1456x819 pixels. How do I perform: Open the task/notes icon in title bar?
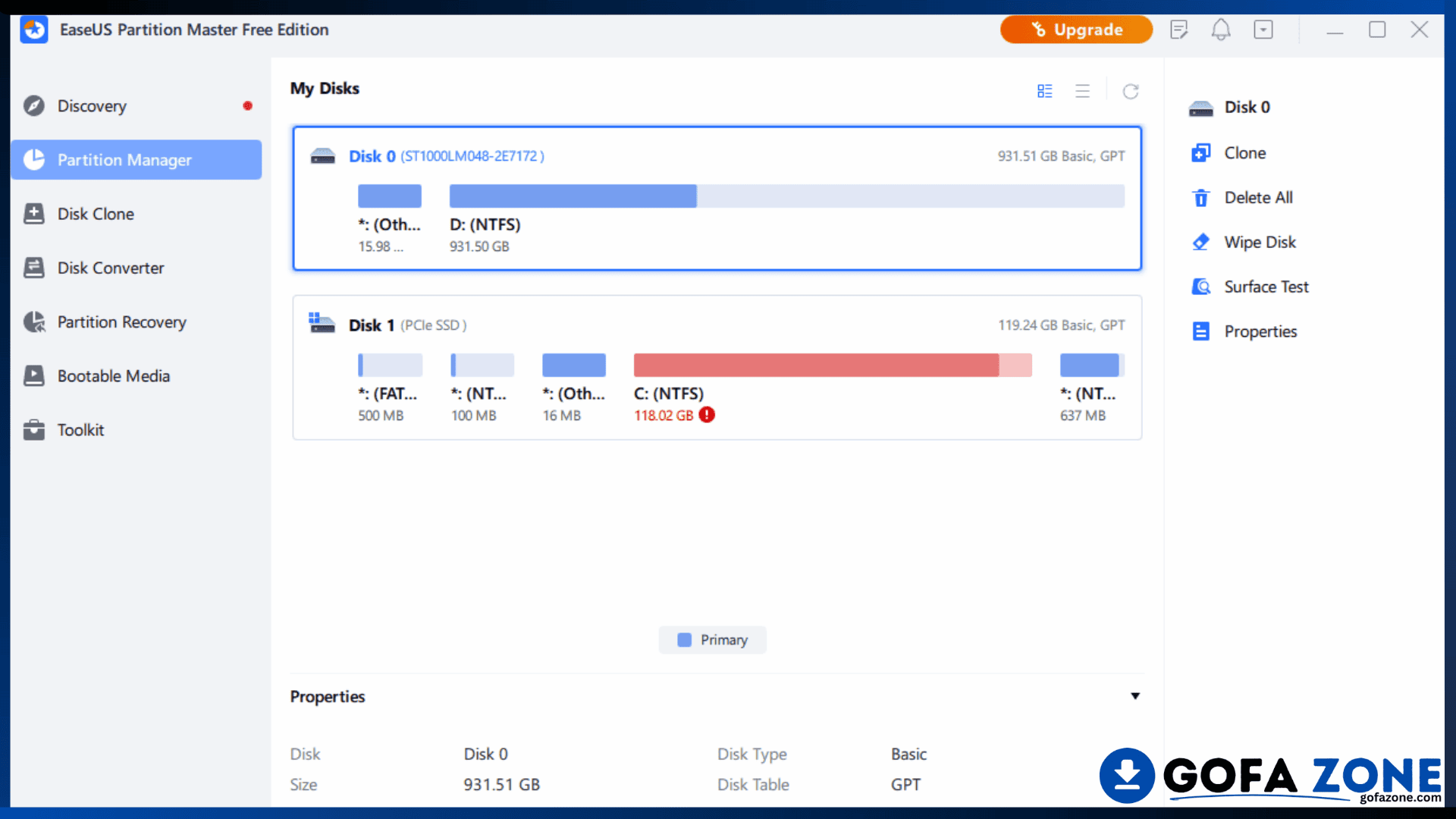coord(1179,30)
